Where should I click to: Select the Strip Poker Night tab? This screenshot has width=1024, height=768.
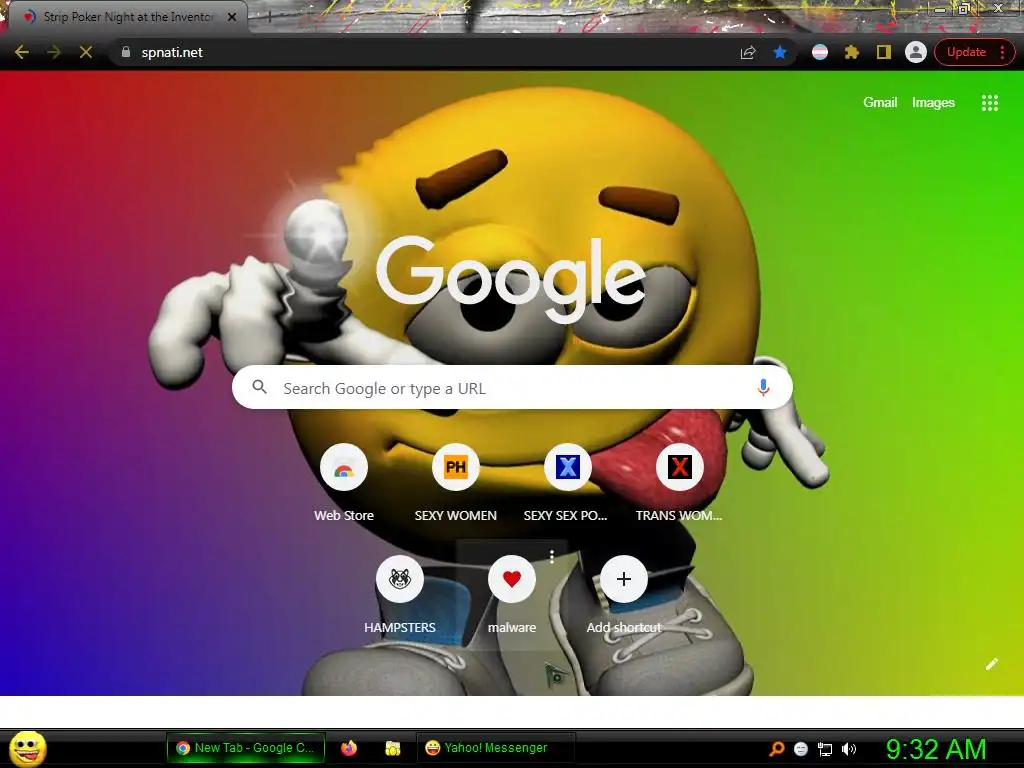(127, 17)
